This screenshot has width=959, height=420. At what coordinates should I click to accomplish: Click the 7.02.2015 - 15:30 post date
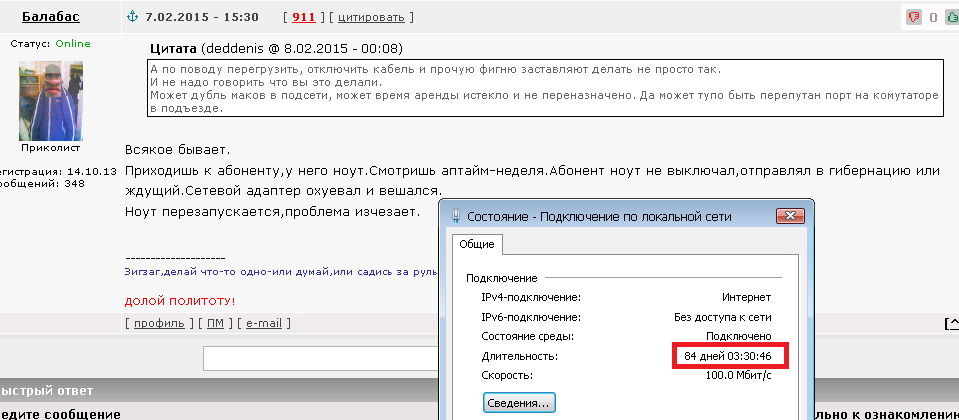pyautogui.click(x=202, y=17)
